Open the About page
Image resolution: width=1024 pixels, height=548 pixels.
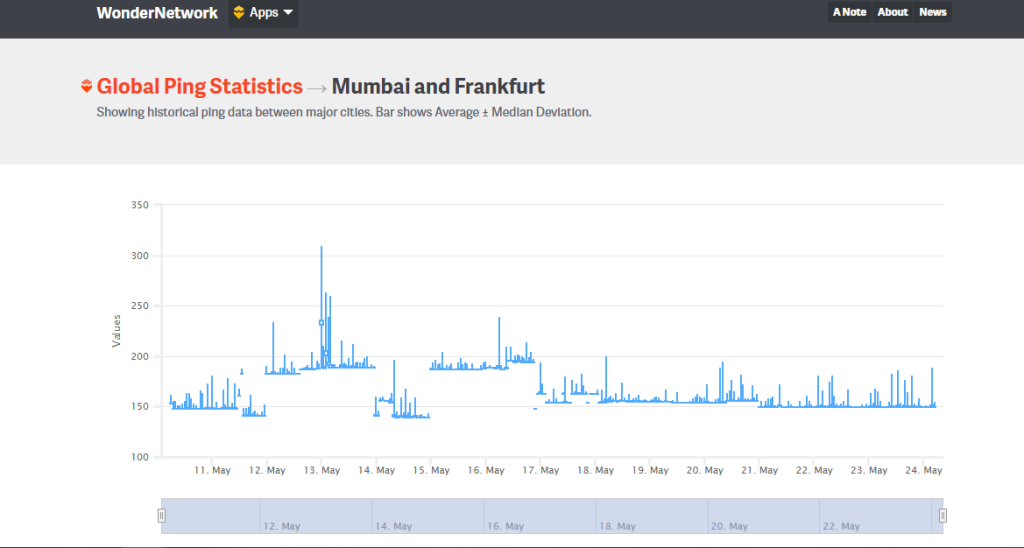click(x=892, y=12)
